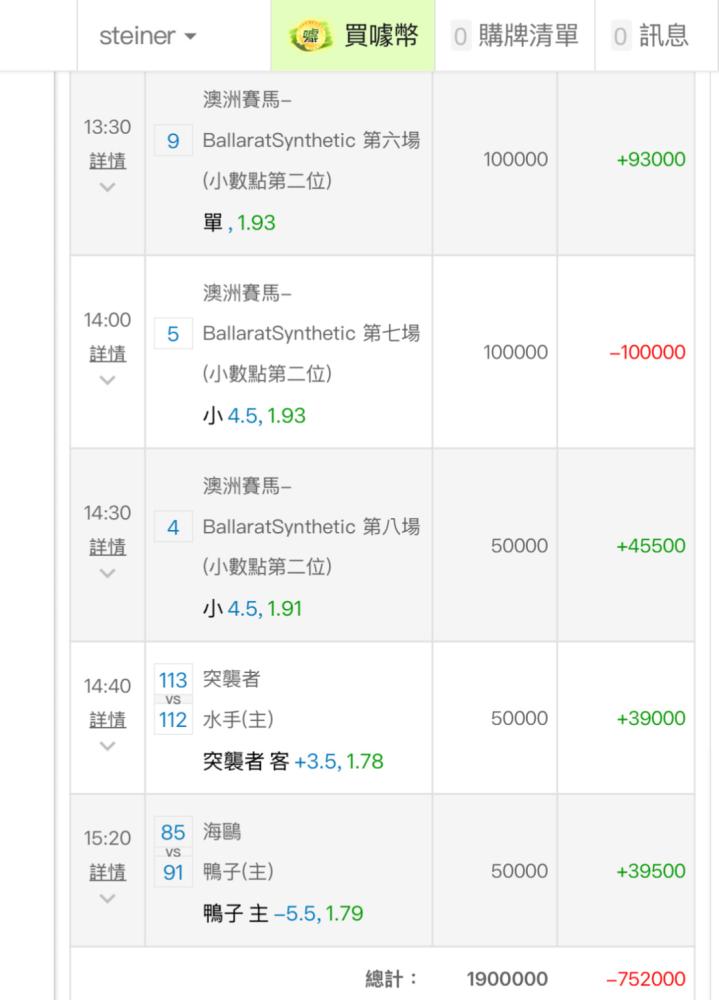Click number badge 5 for seventh race

(173, 335)
